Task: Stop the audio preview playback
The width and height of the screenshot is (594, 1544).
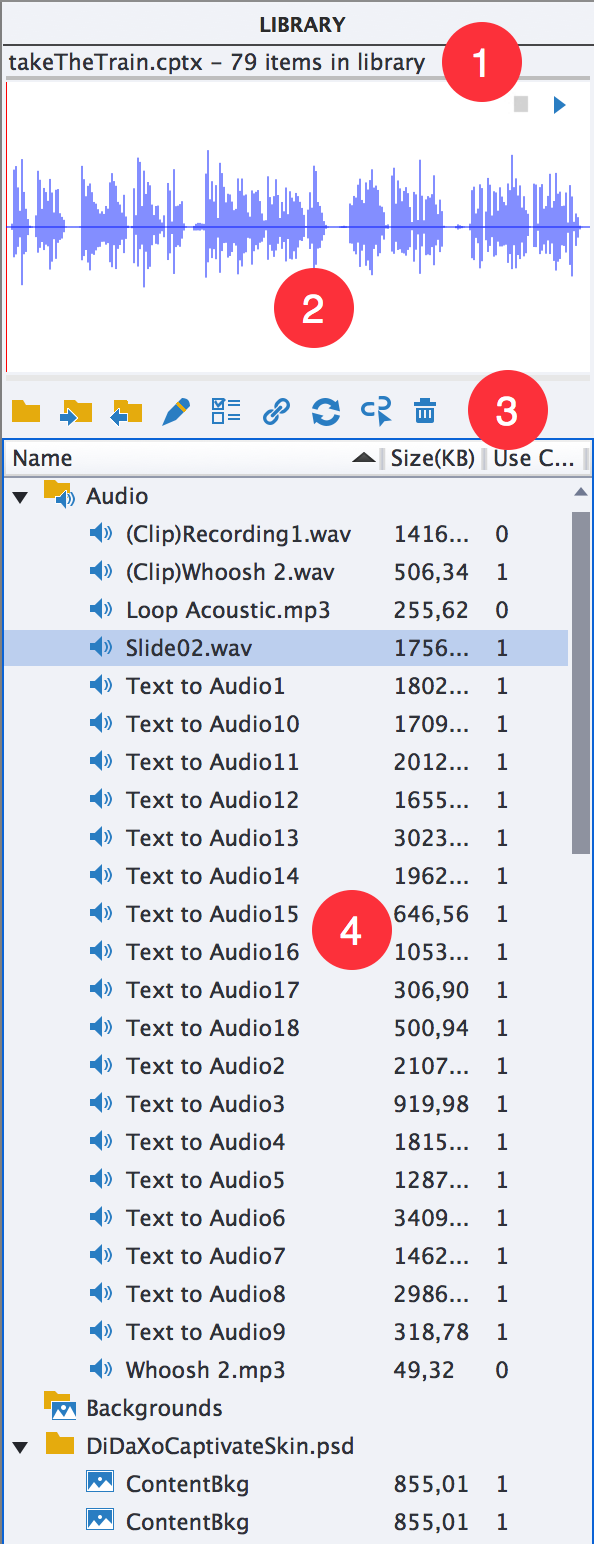Action: (520, 104)
